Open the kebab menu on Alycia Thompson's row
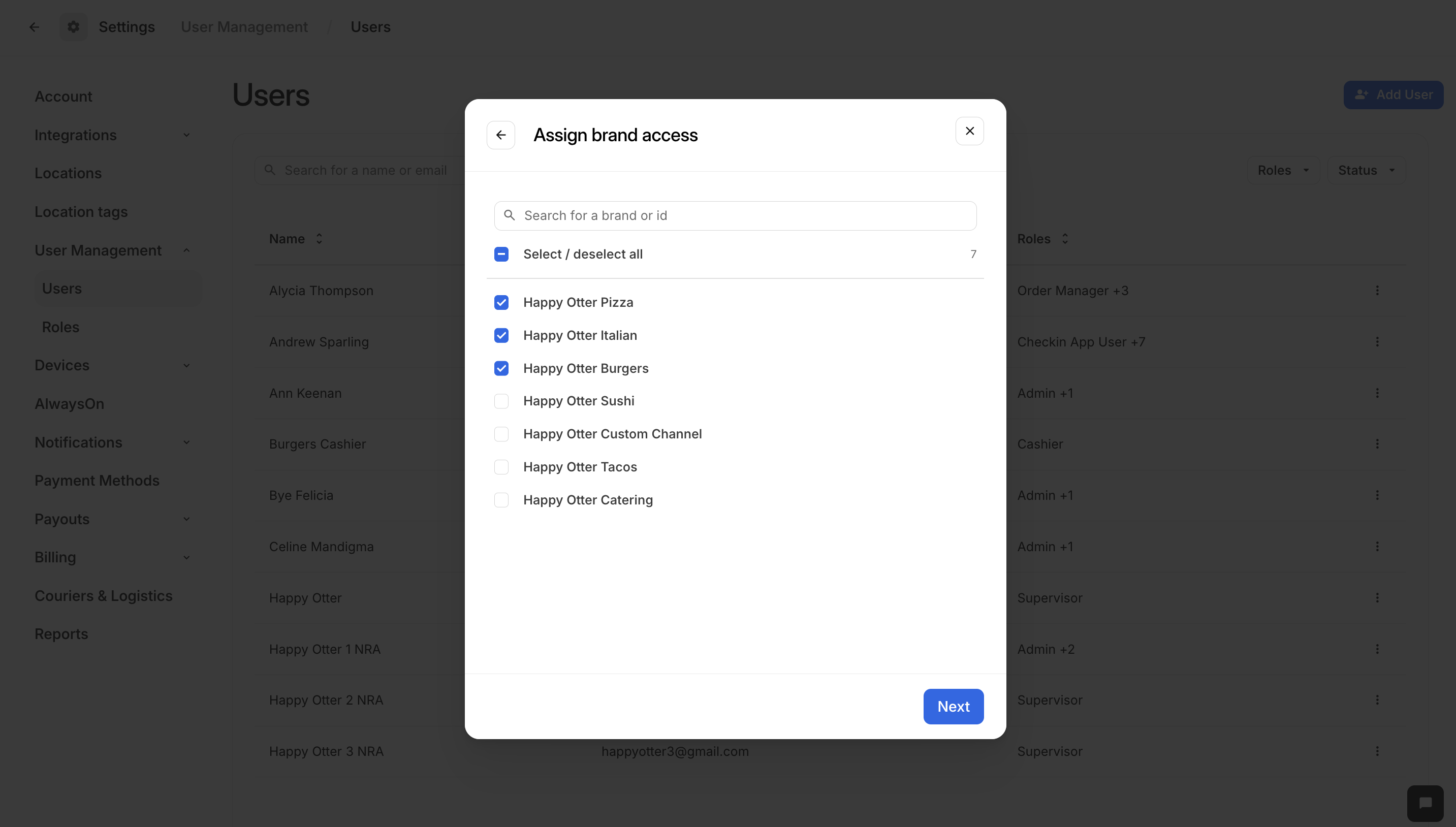 1378,290
